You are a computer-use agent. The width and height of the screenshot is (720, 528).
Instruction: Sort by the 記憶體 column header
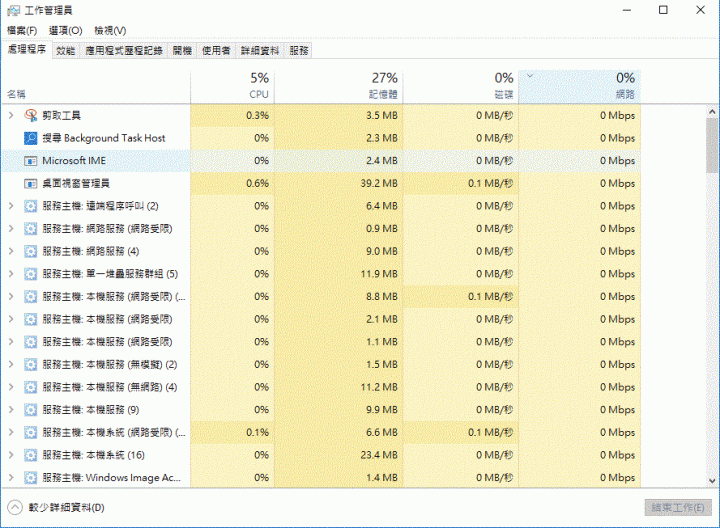(339, 86)
